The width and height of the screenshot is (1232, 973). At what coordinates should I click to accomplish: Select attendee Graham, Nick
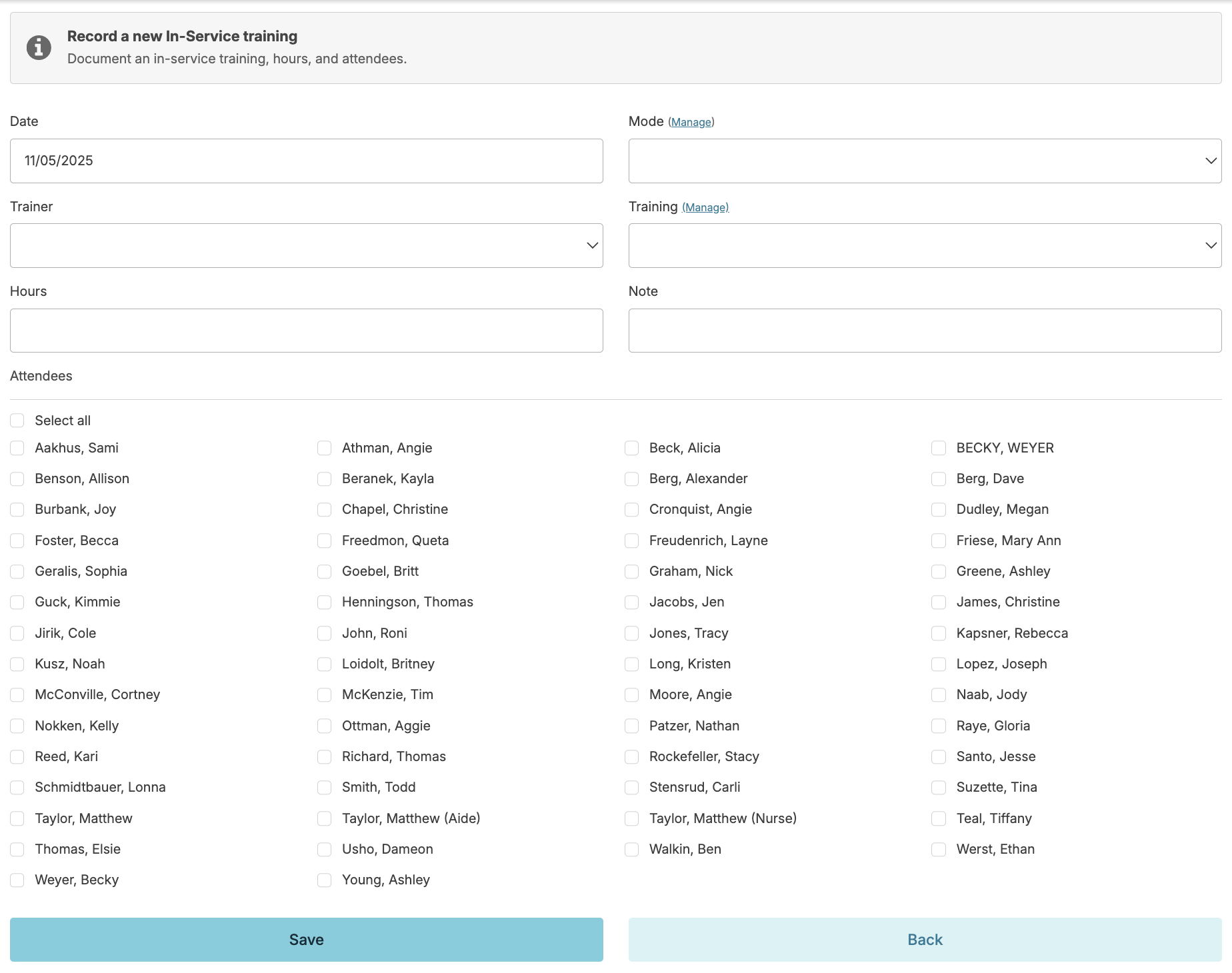coord(632,571)
